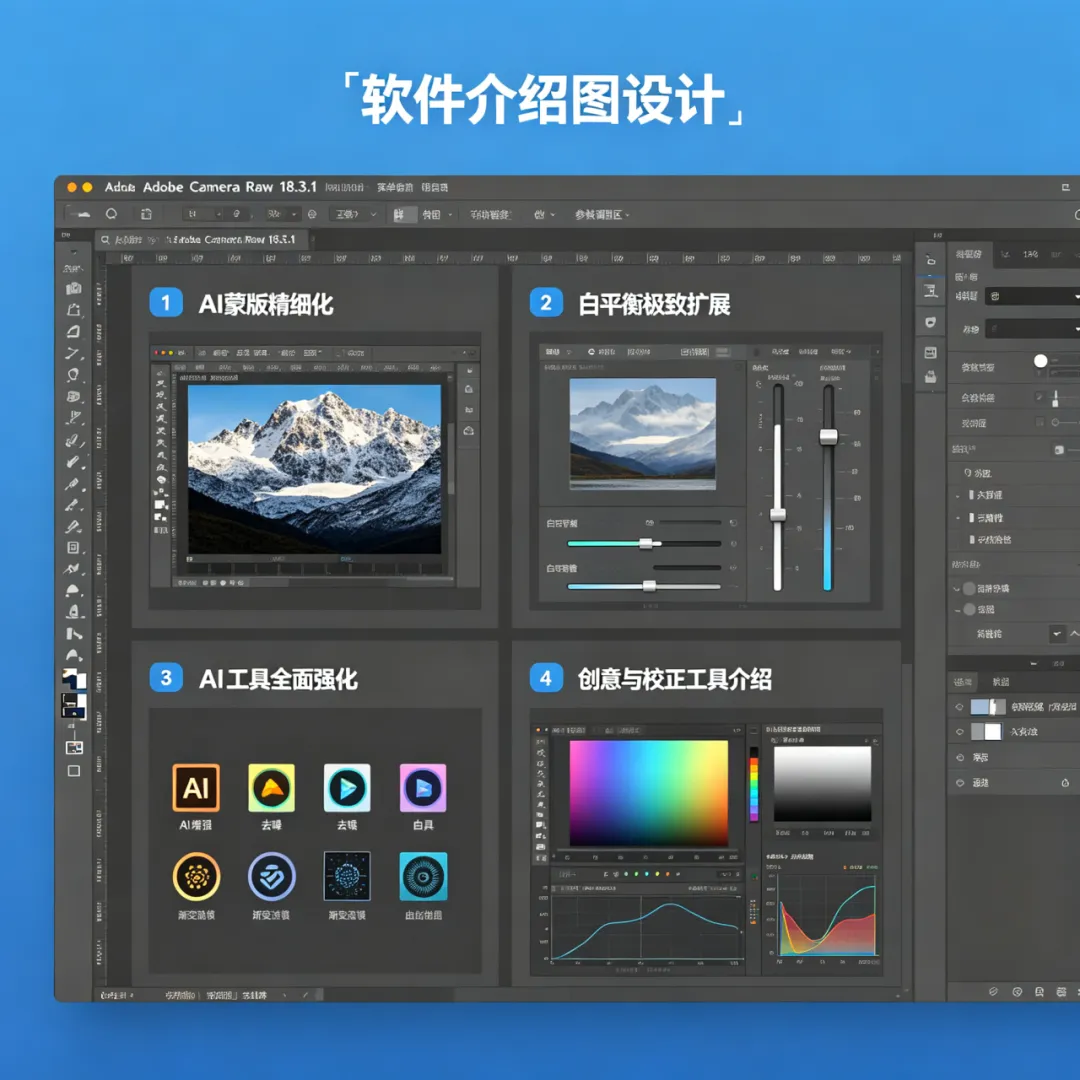Toggle the gray circle beside the lower expander chevron

pyautogui.click(x=970, y=610)
